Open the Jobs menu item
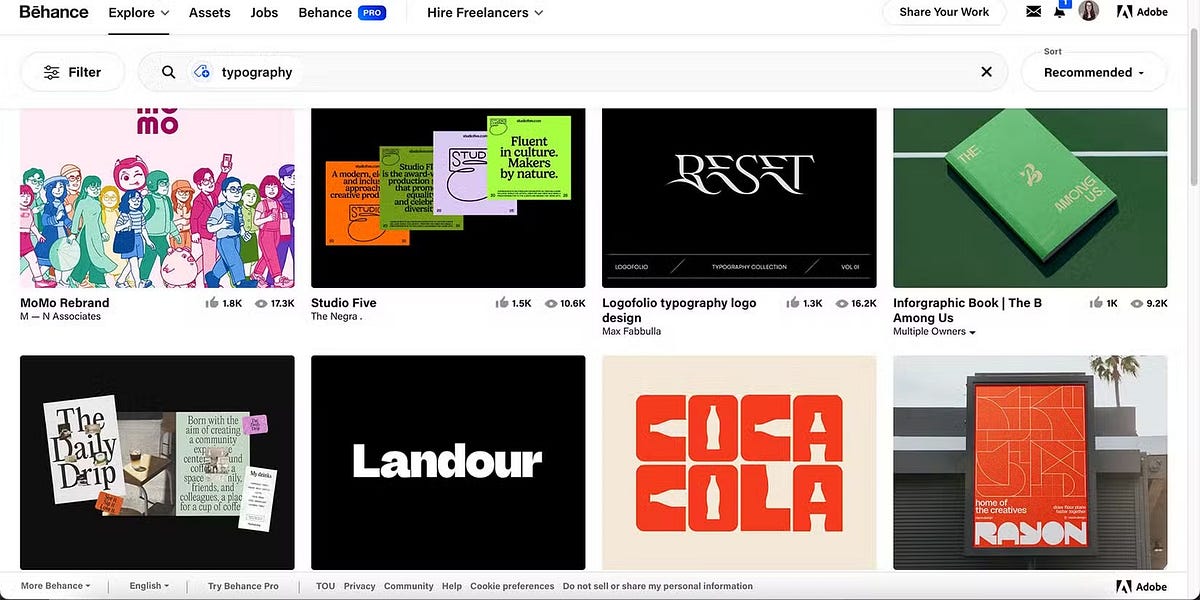 coord(264,13)
